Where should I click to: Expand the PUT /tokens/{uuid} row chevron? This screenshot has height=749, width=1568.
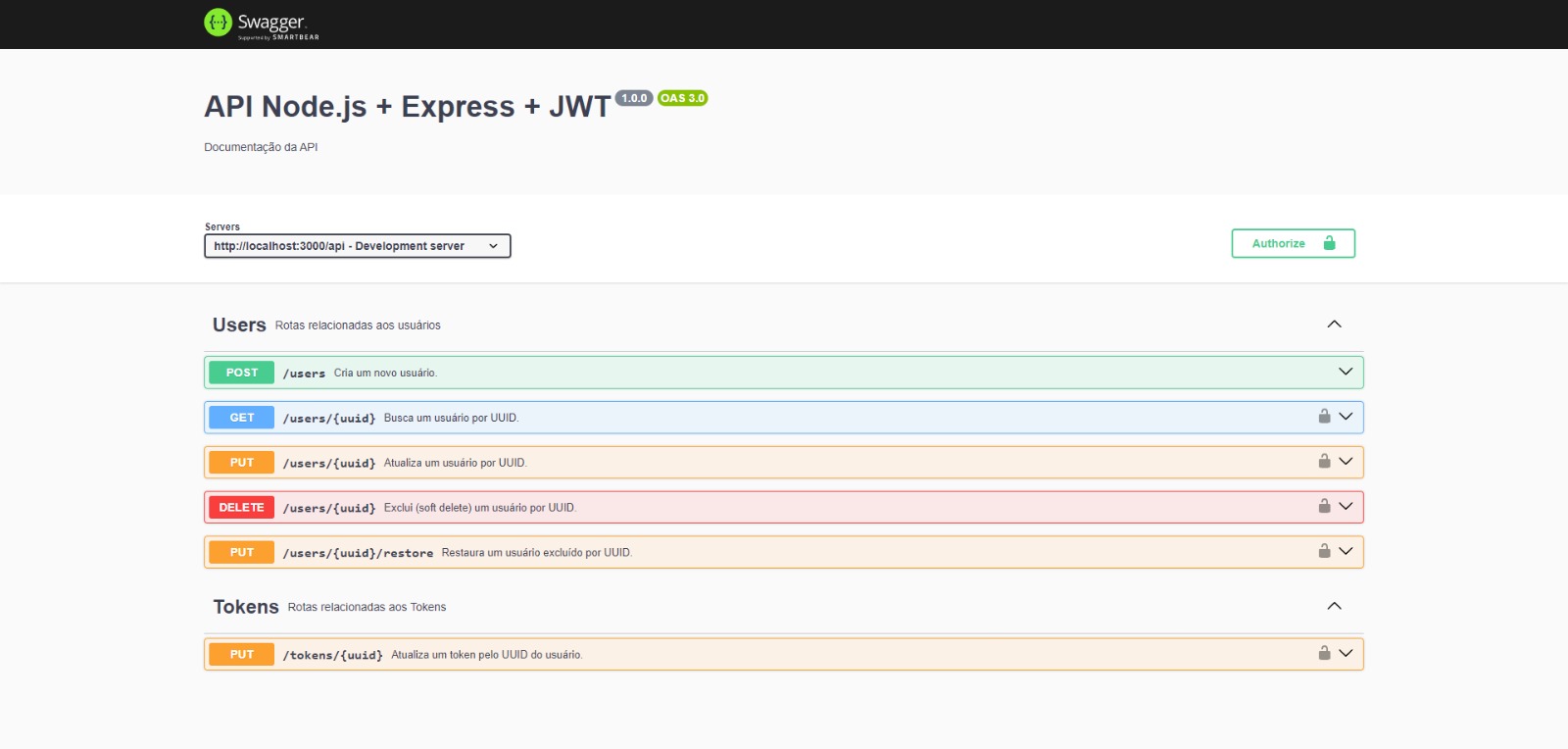[x=1346, y=654]
